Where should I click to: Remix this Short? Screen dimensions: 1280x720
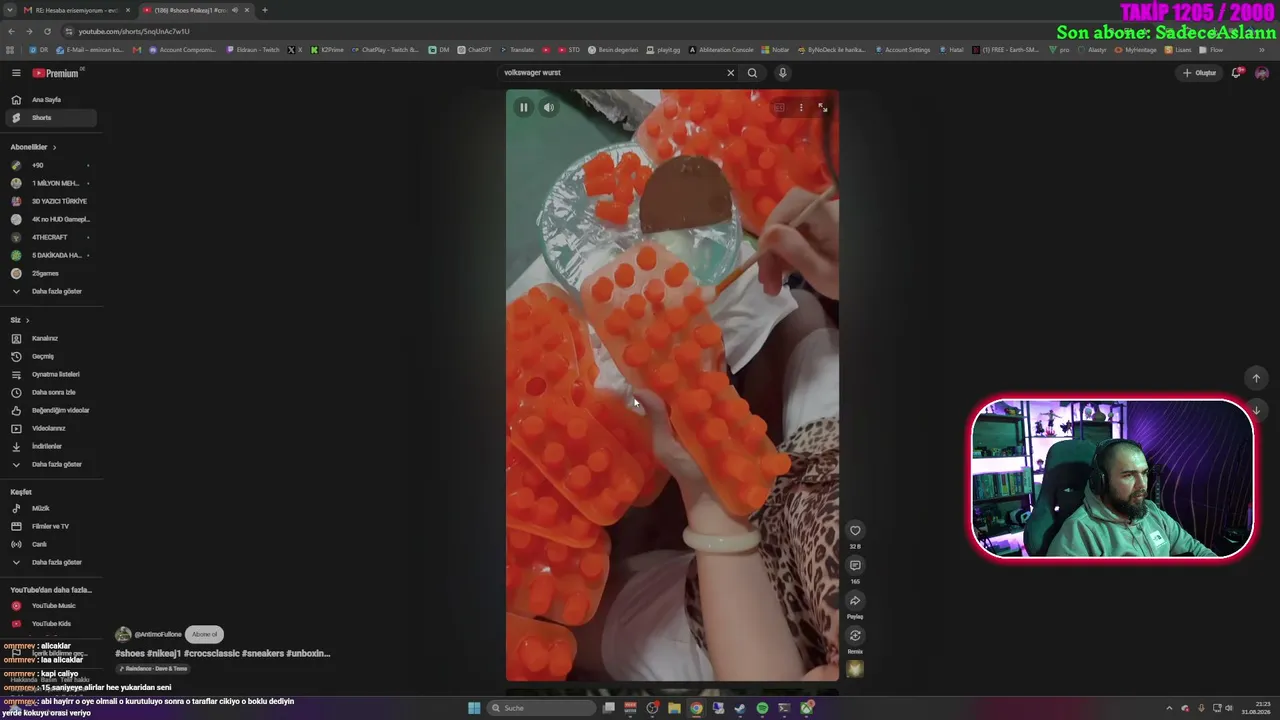click(855, 635)
